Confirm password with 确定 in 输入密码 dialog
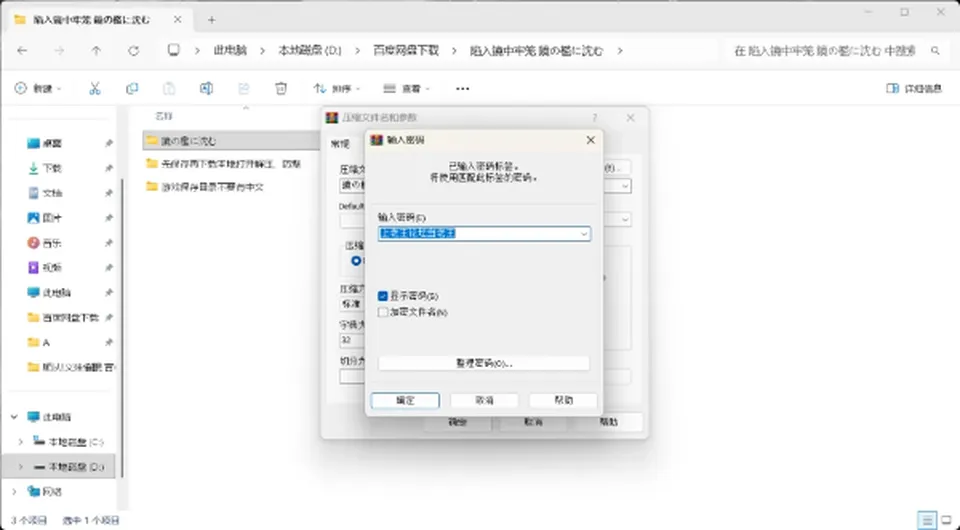The height and width of the screenshot is (530, 960). 405,400
